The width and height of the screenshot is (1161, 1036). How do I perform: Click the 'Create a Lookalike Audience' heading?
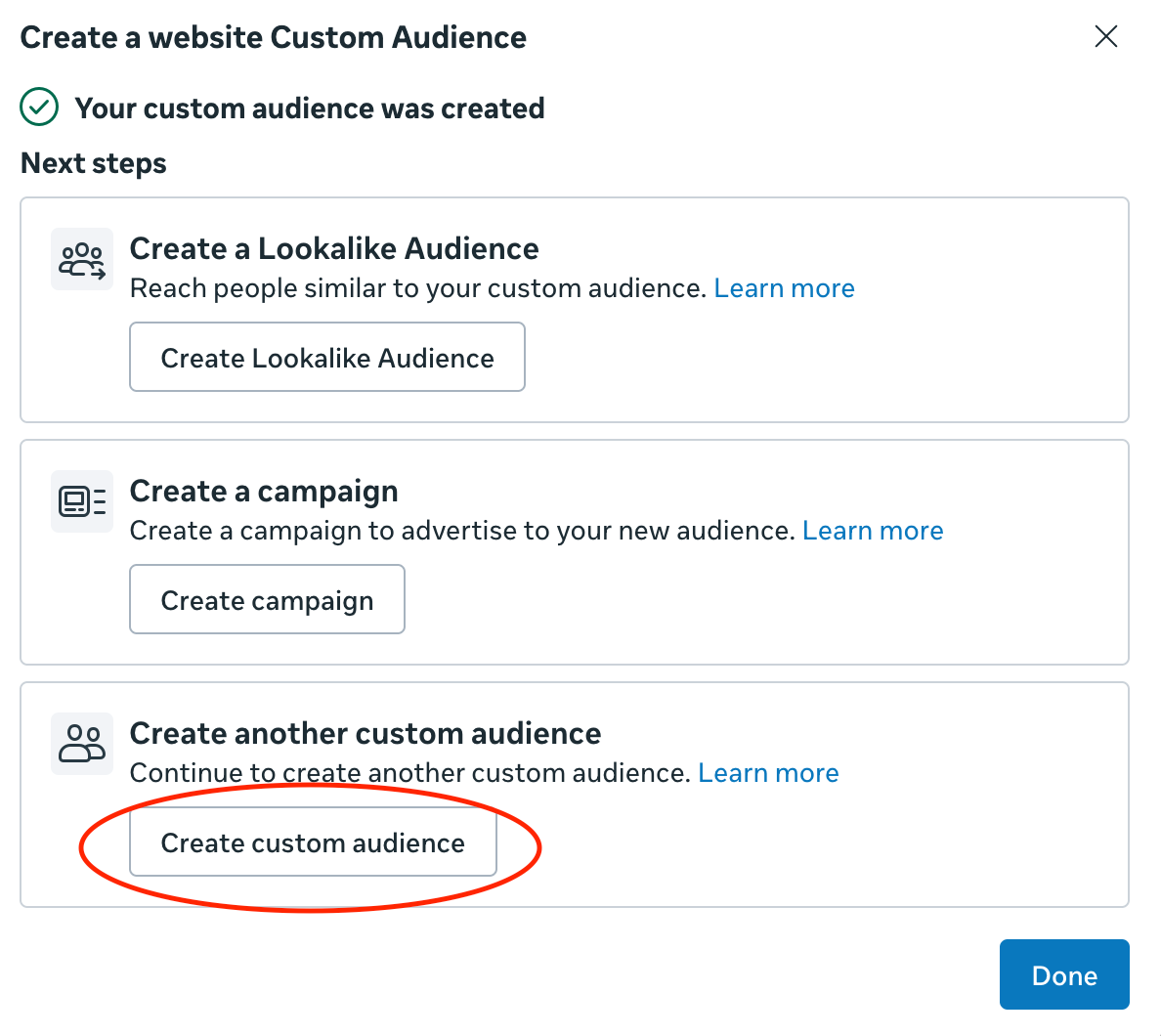333,248
